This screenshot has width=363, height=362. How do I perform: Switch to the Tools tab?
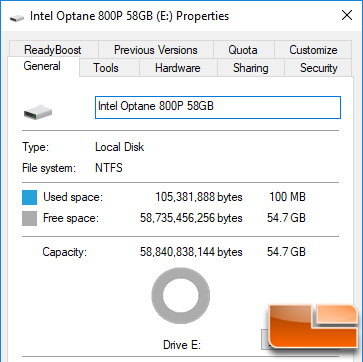[x=106, y=68]
